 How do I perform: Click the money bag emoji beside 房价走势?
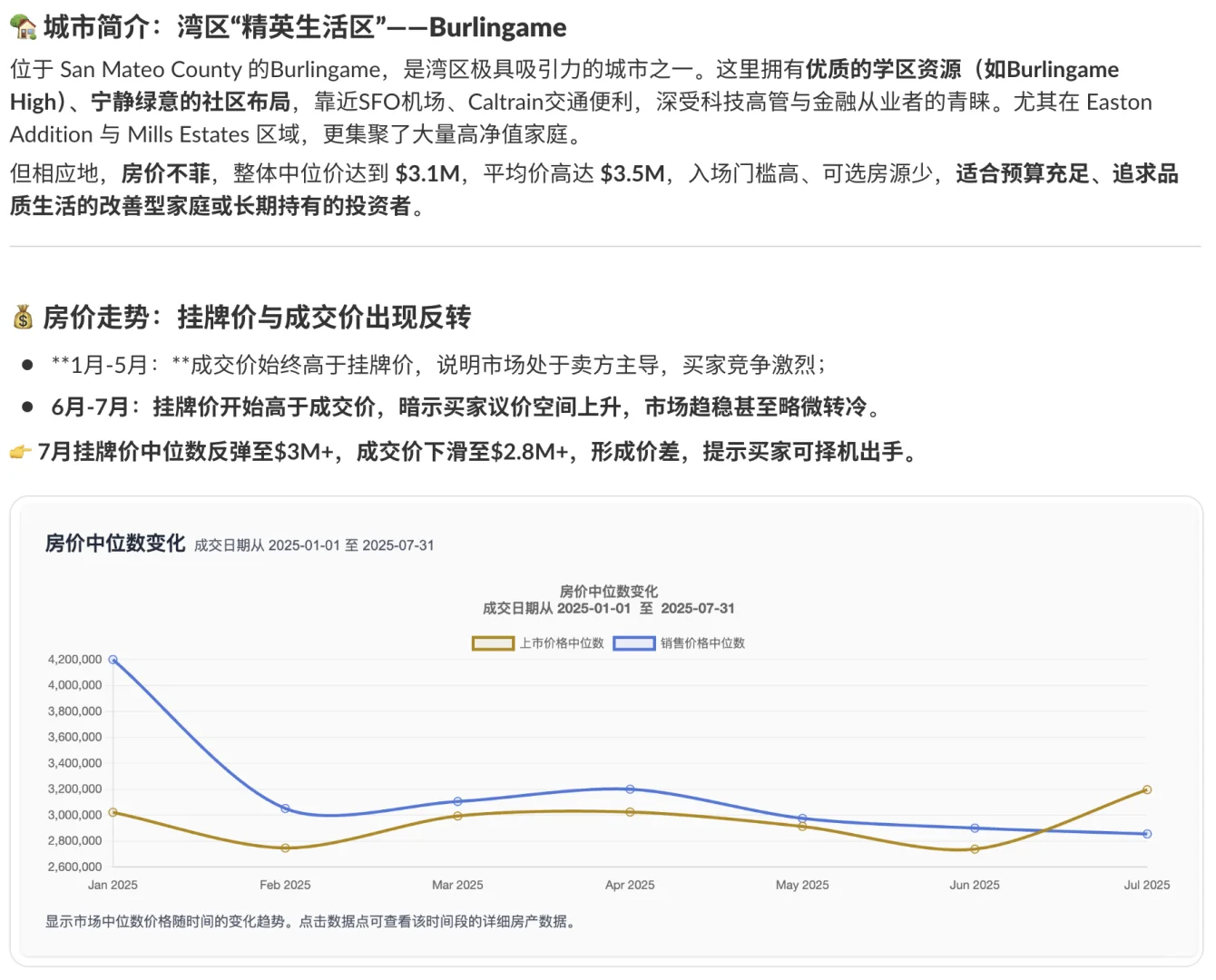coord(23,318)
